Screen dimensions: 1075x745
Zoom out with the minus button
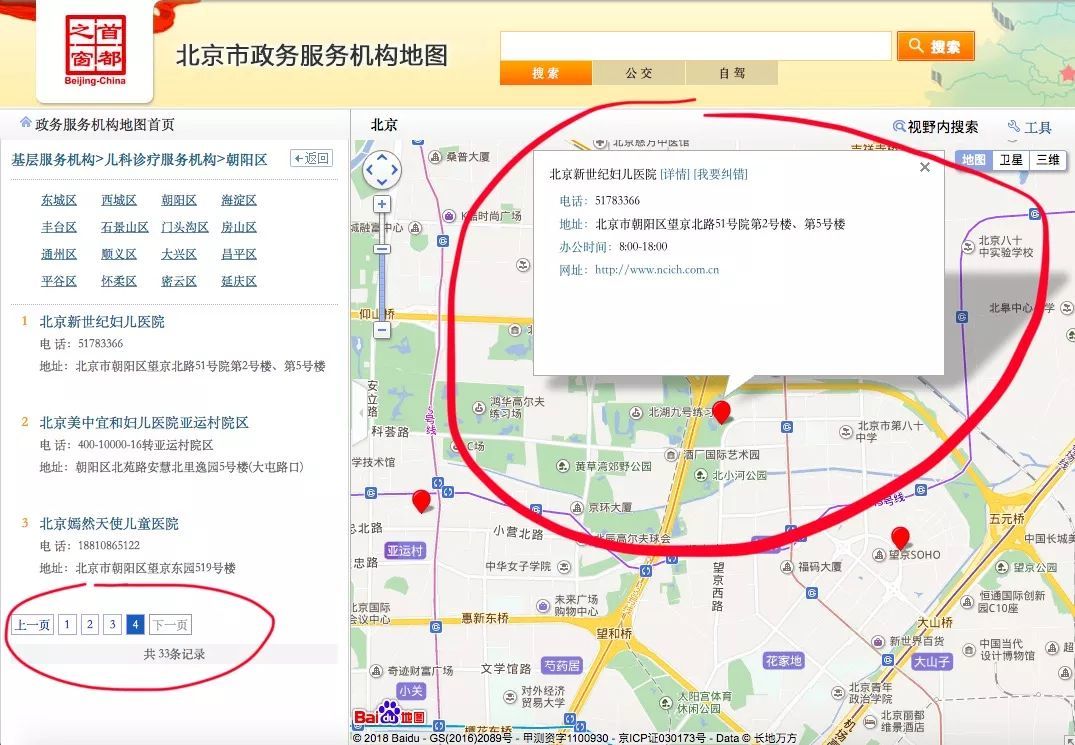(x=382, y=330)
